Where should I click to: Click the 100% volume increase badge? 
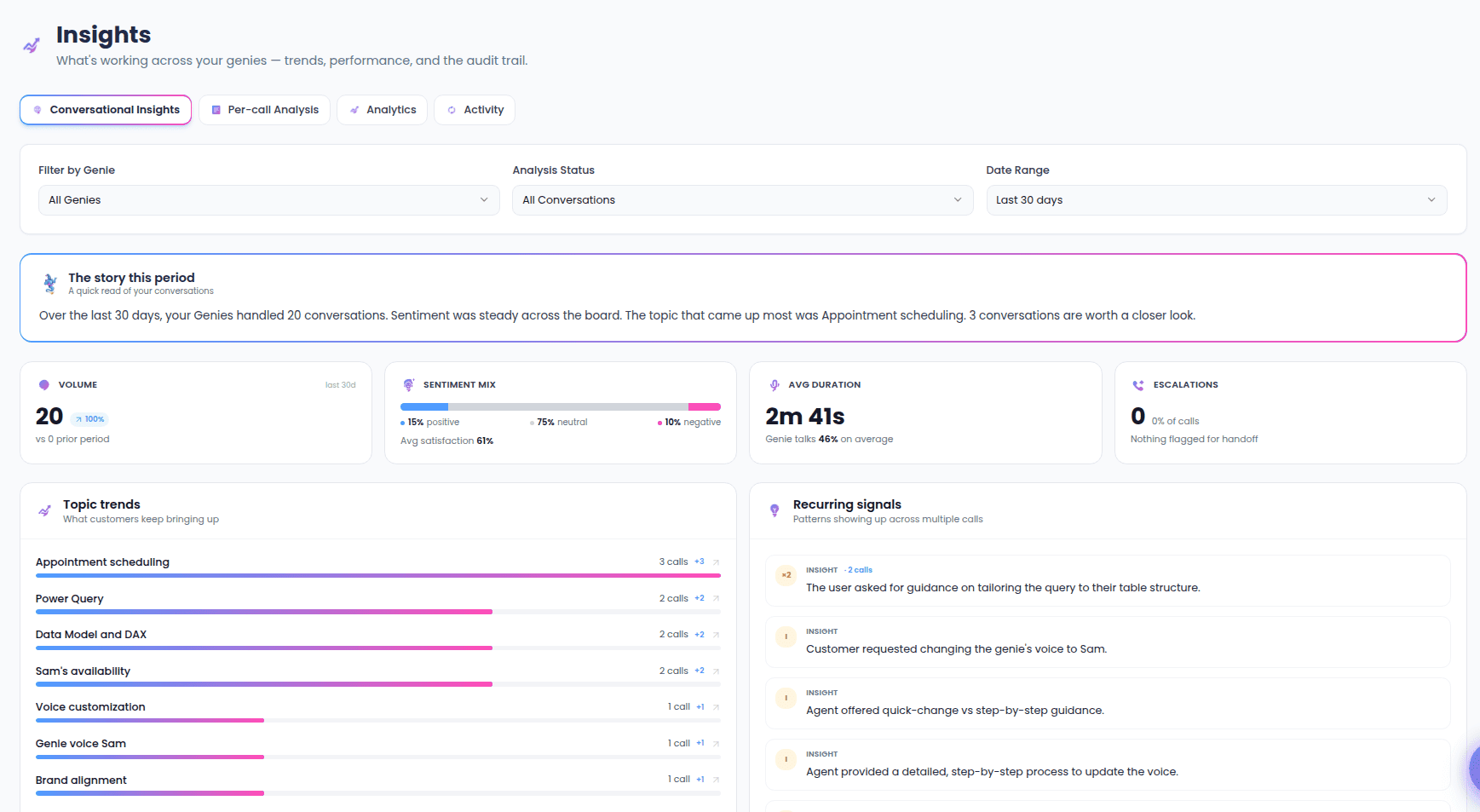(89, 419)
